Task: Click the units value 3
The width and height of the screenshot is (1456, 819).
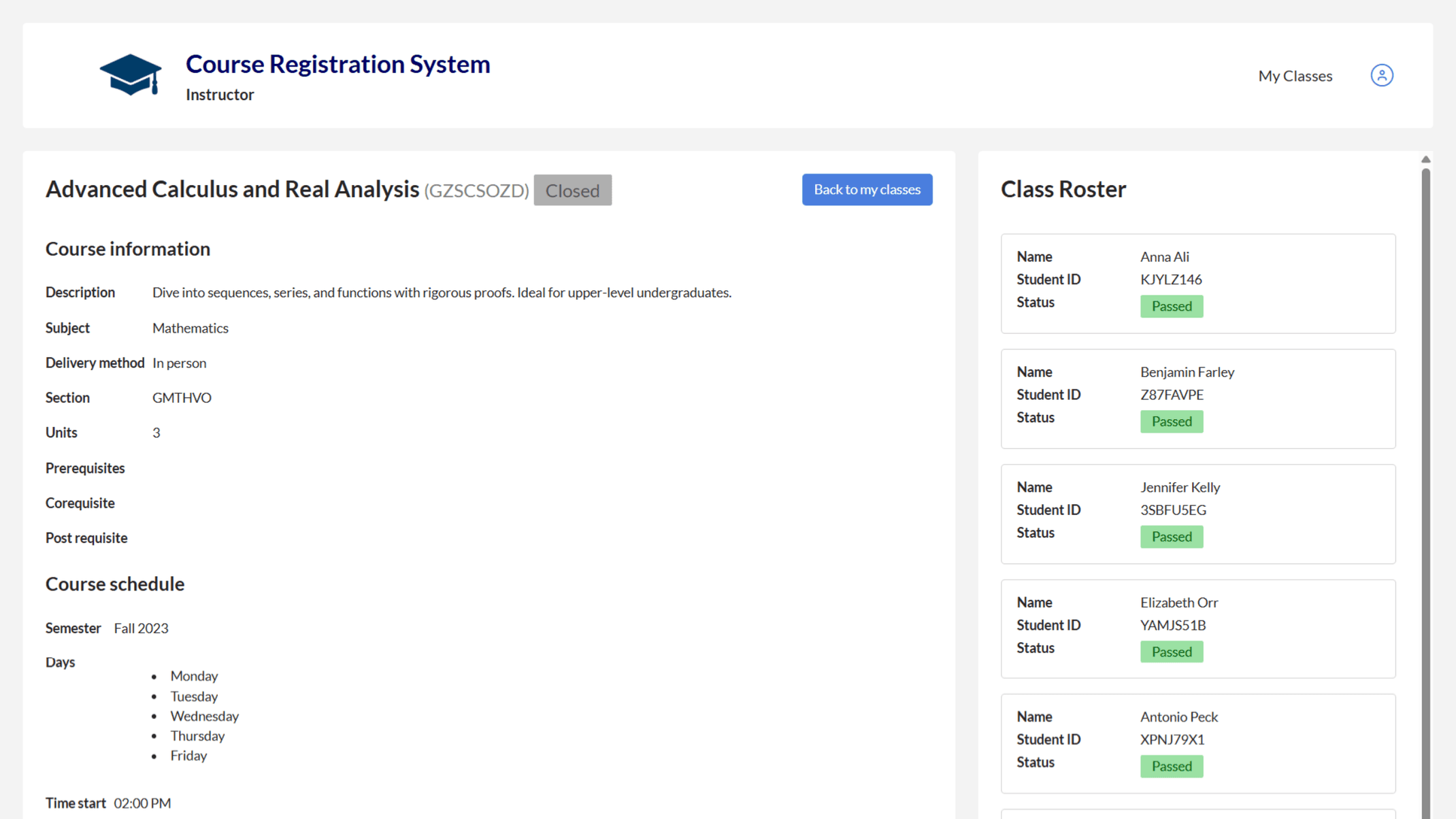Action: (x=156, y=432)
